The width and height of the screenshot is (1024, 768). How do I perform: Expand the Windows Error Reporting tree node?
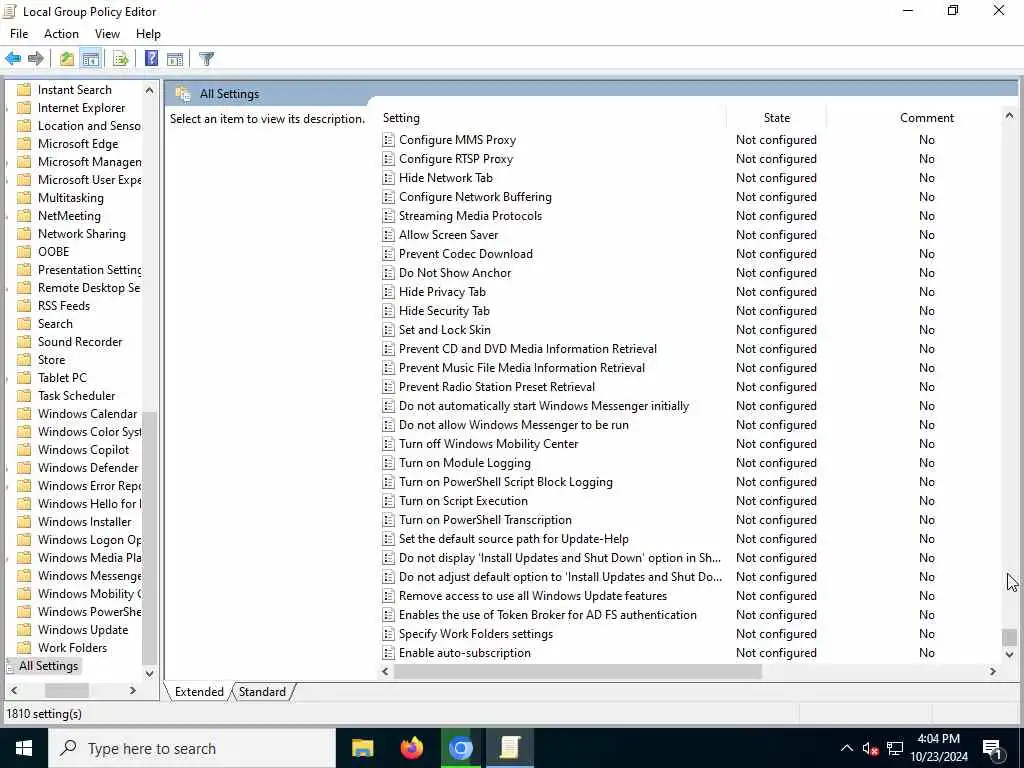[8, 486]
